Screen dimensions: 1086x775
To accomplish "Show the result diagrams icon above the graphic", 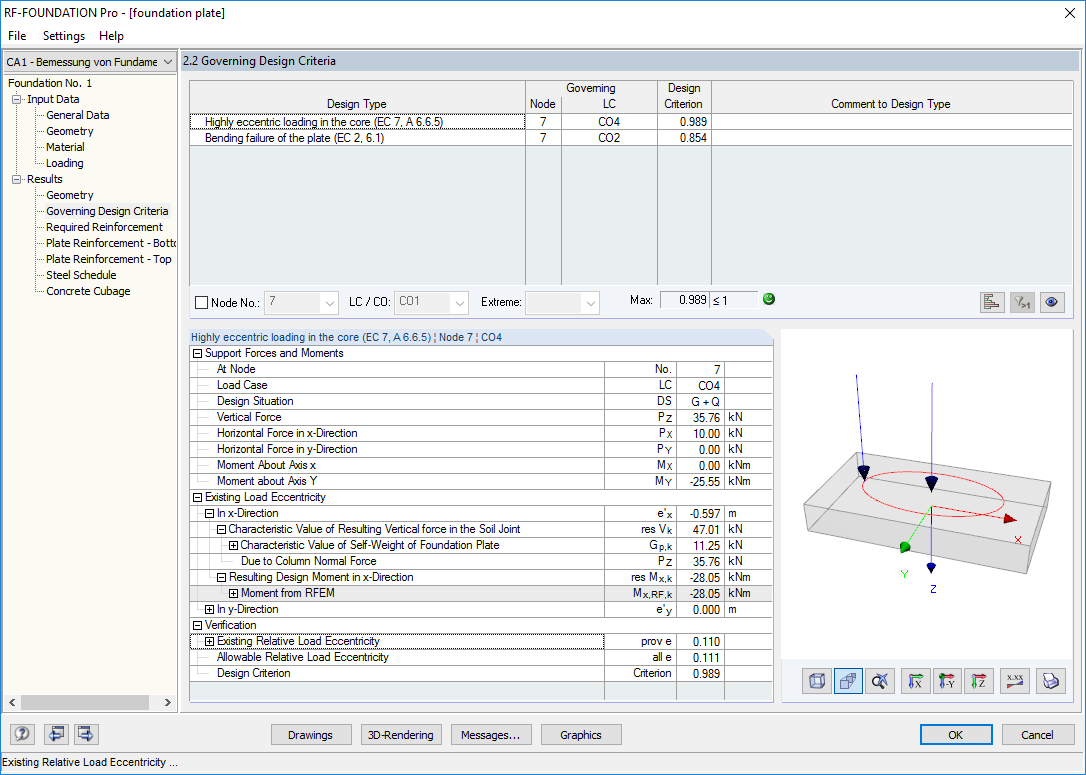I will [x=992, y=301].
